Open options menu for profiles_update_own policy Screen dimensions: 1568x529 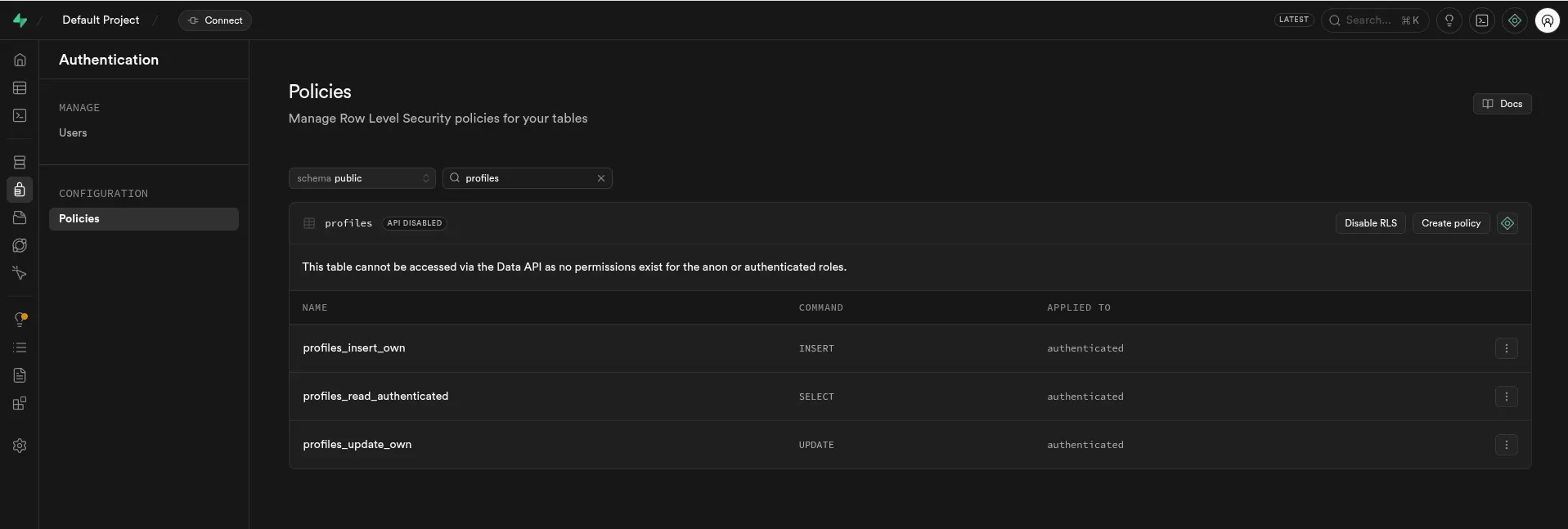[1506, 445]
